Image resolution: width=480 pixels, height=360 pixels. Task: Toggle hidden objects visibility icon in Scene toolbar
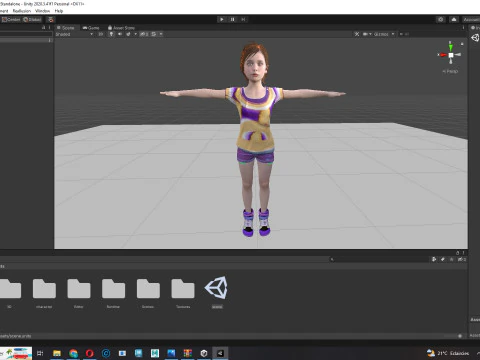144,34
